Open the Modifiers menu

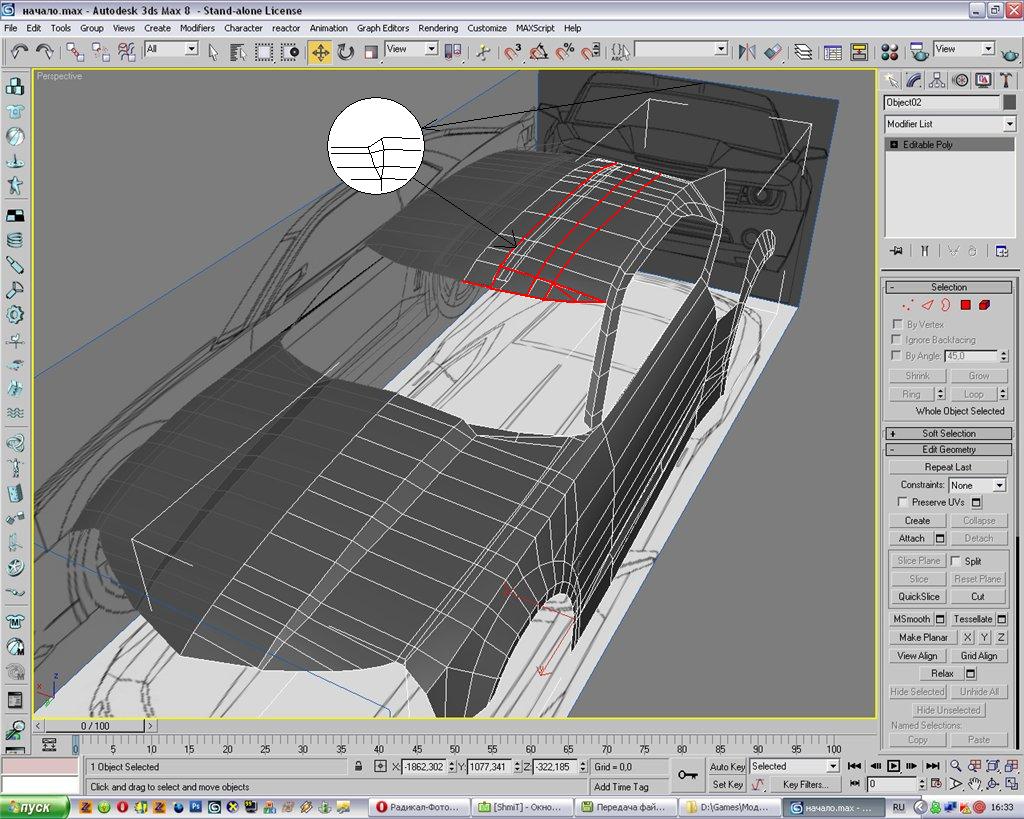click(x=197, y=28)
